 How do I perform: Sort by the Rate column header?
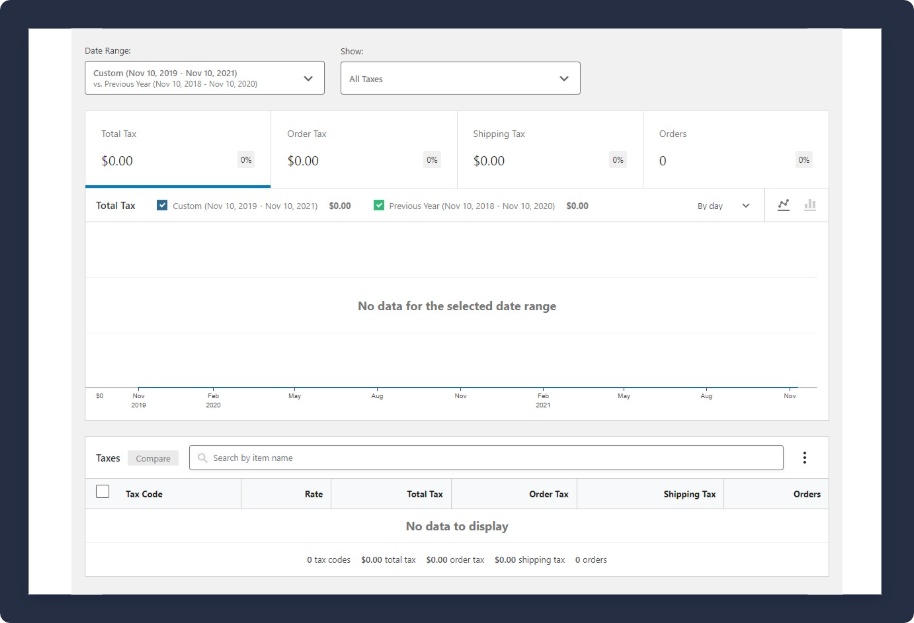(x=313, y=494)
